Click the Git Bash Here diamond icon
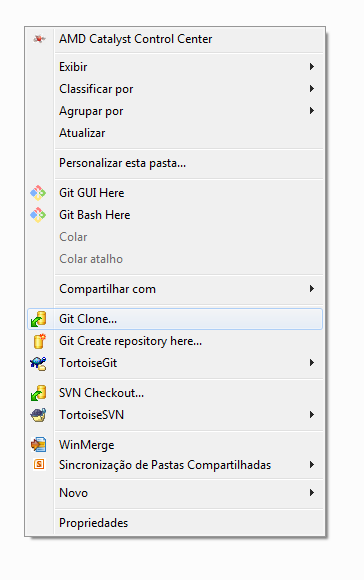 click(38, 215)
